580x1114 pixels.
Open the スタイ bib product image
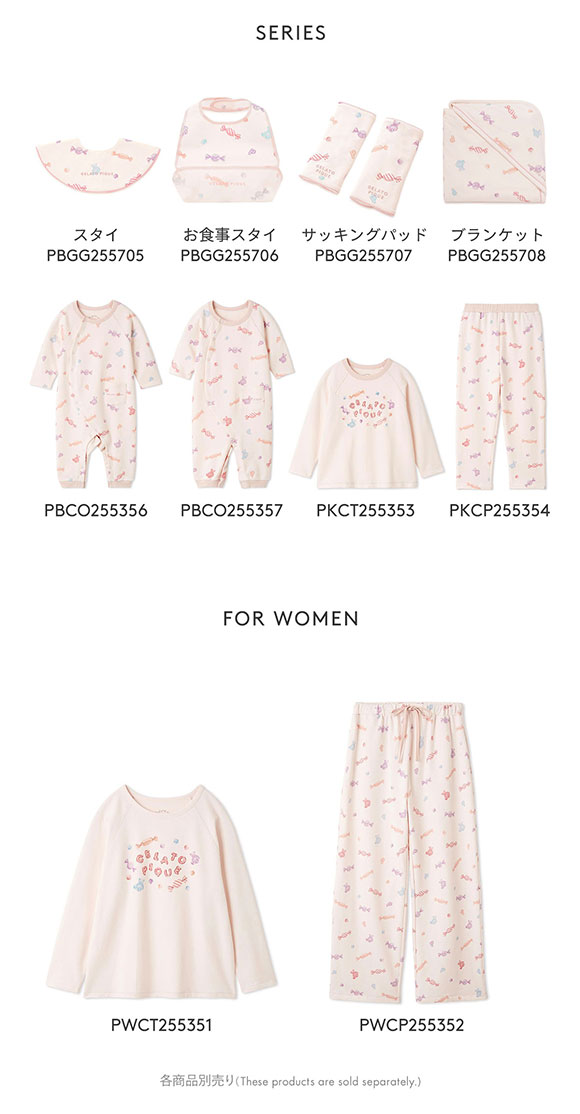click(97, 165)
